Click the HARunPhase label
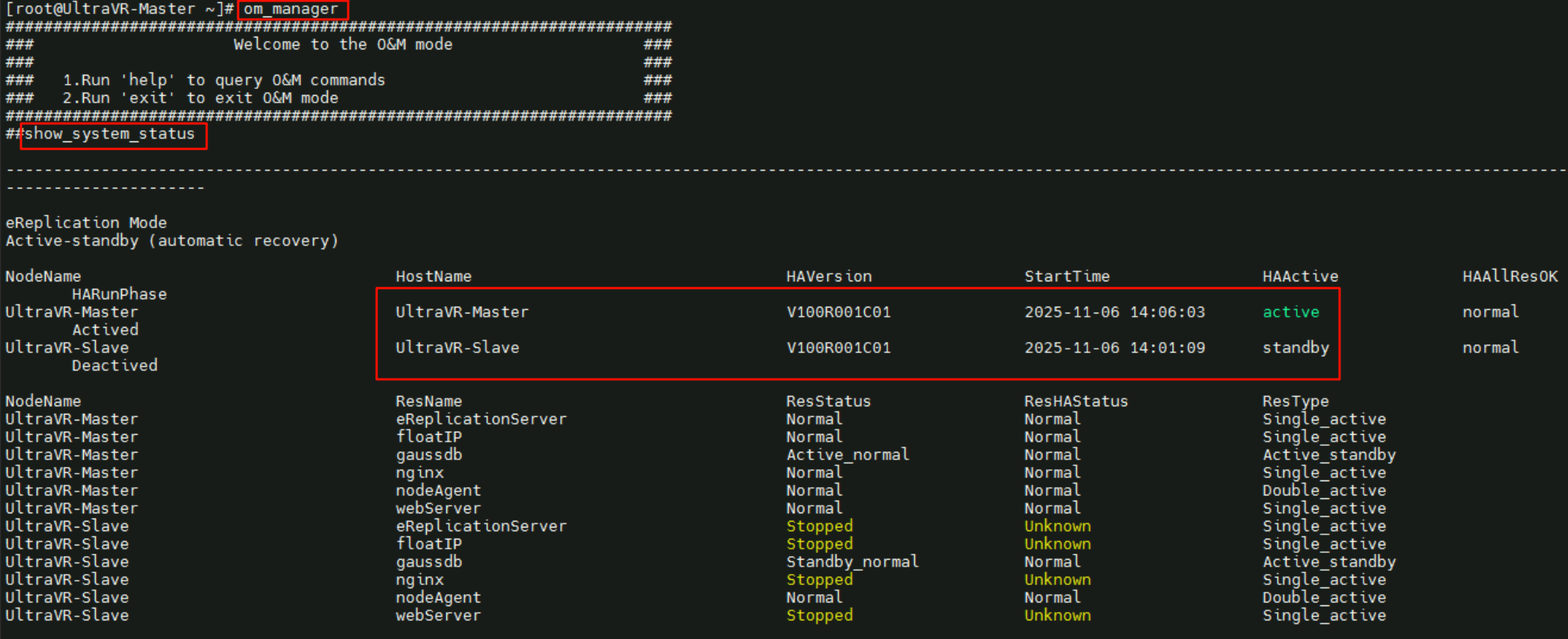Image resolution: width=1568 pixels, height=639 pixels. click(119, 294)
